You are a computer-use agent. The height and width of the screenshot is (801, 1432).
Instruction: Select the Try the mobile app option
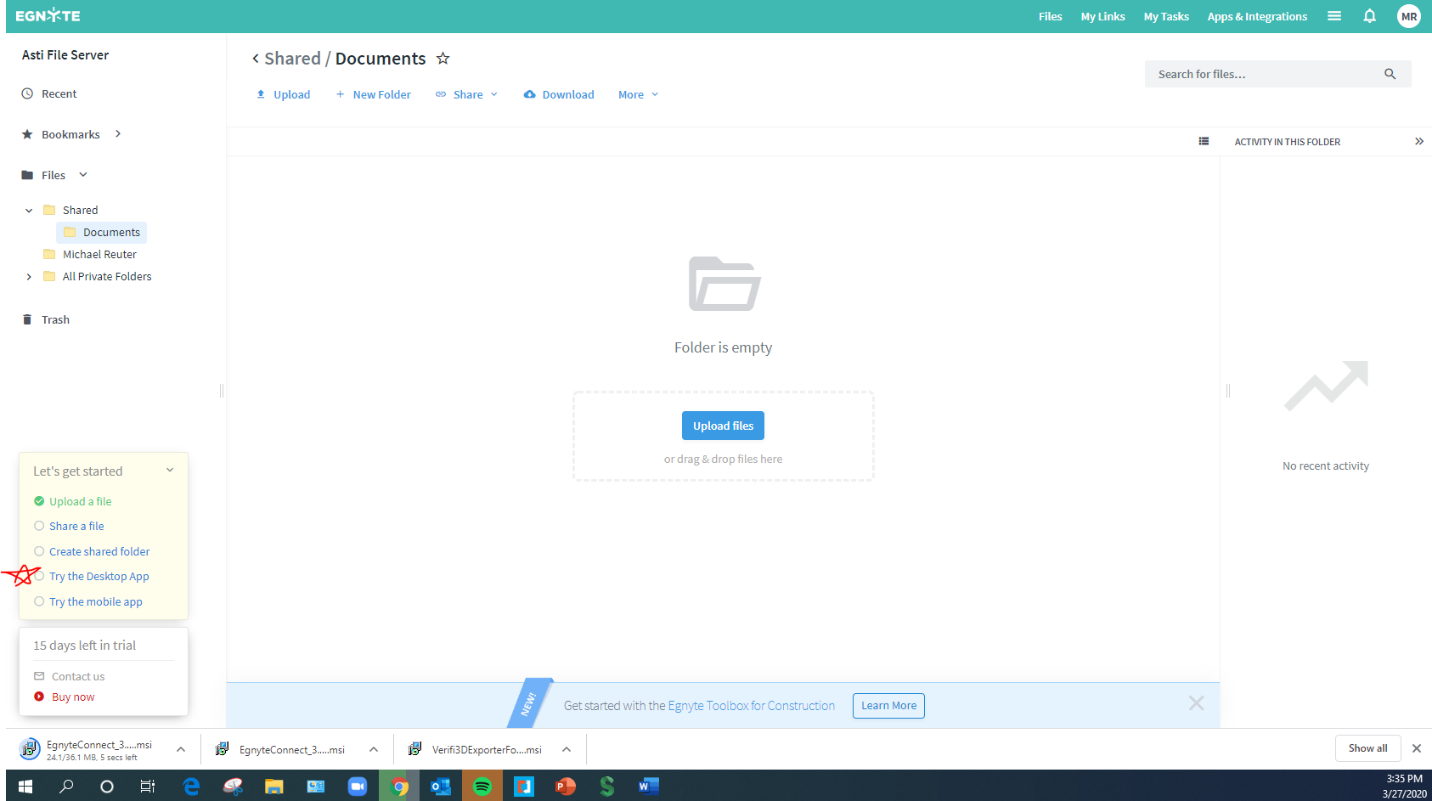point(95,602)
